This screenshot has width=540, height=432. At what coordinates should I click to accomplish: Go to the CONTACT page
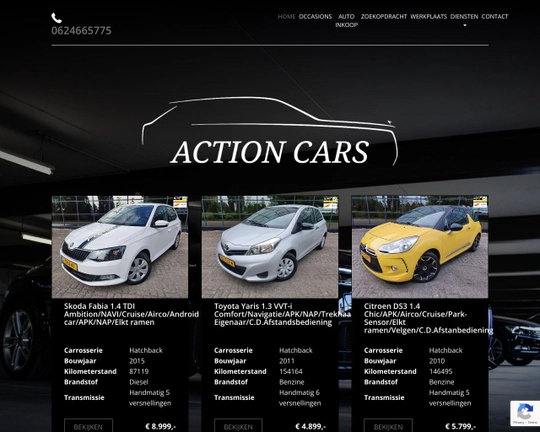pos(495,17)
